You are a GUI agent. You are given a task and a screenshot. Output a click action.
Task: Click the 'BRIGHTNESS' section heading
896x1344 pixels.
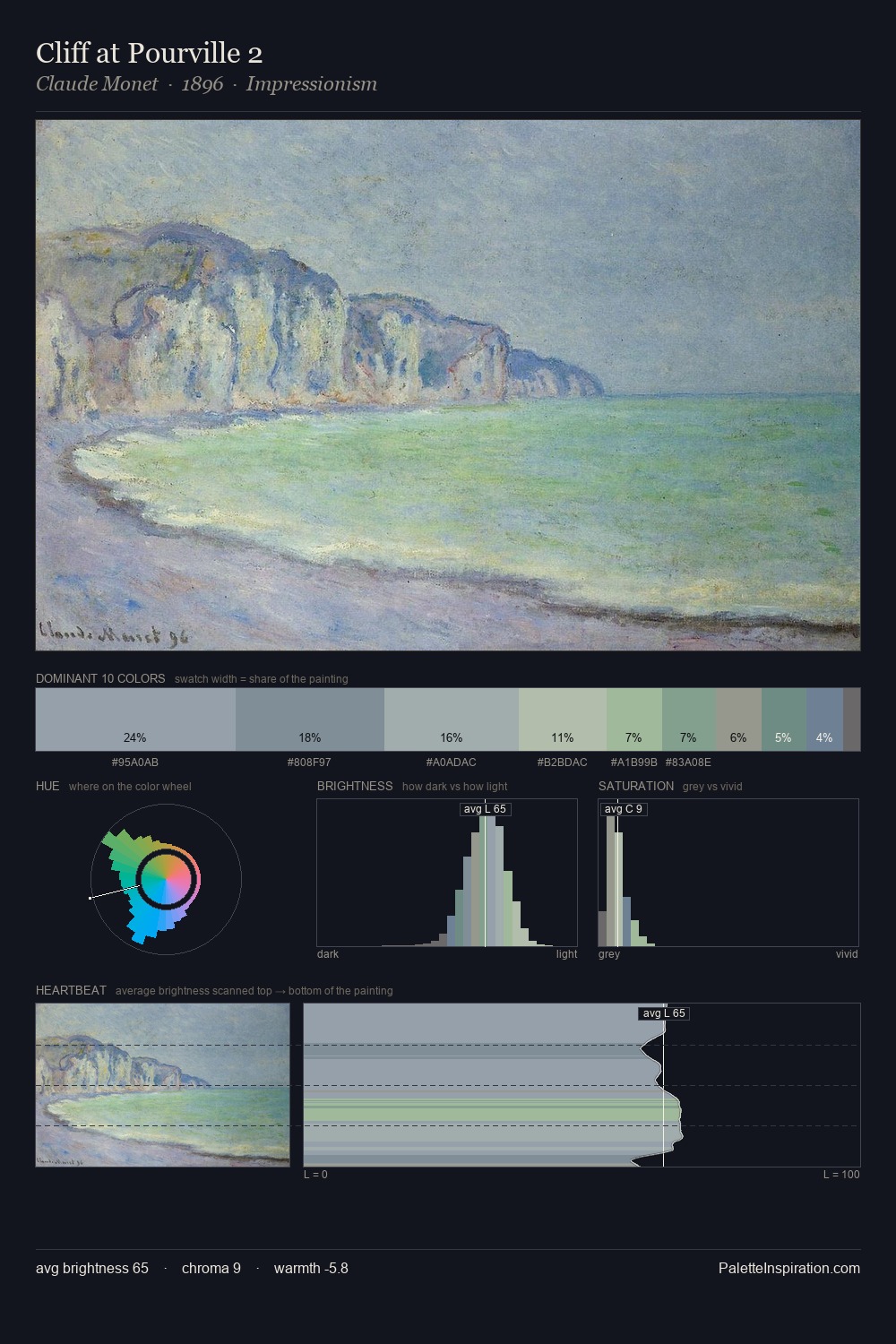[355, 786]
